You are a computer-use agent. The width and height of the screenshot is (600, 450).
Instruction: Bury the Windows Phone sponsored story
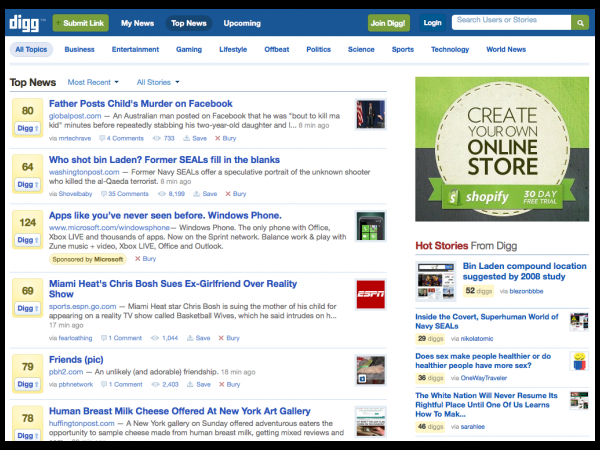145,259
